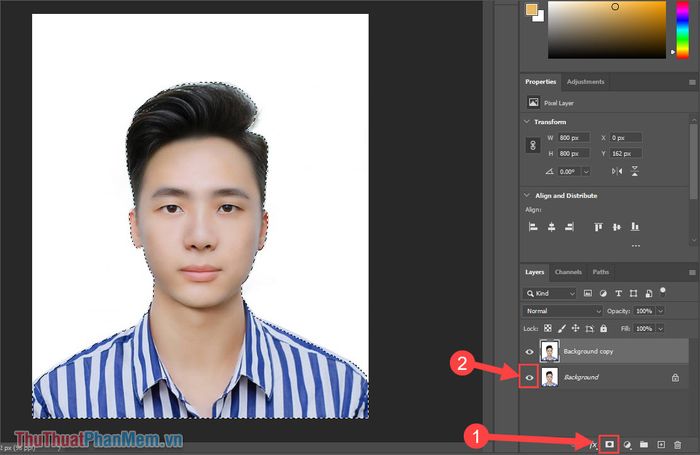Create a new layer group folder
Viewport: 700px width, 455px height.
(x=644, y=444)
